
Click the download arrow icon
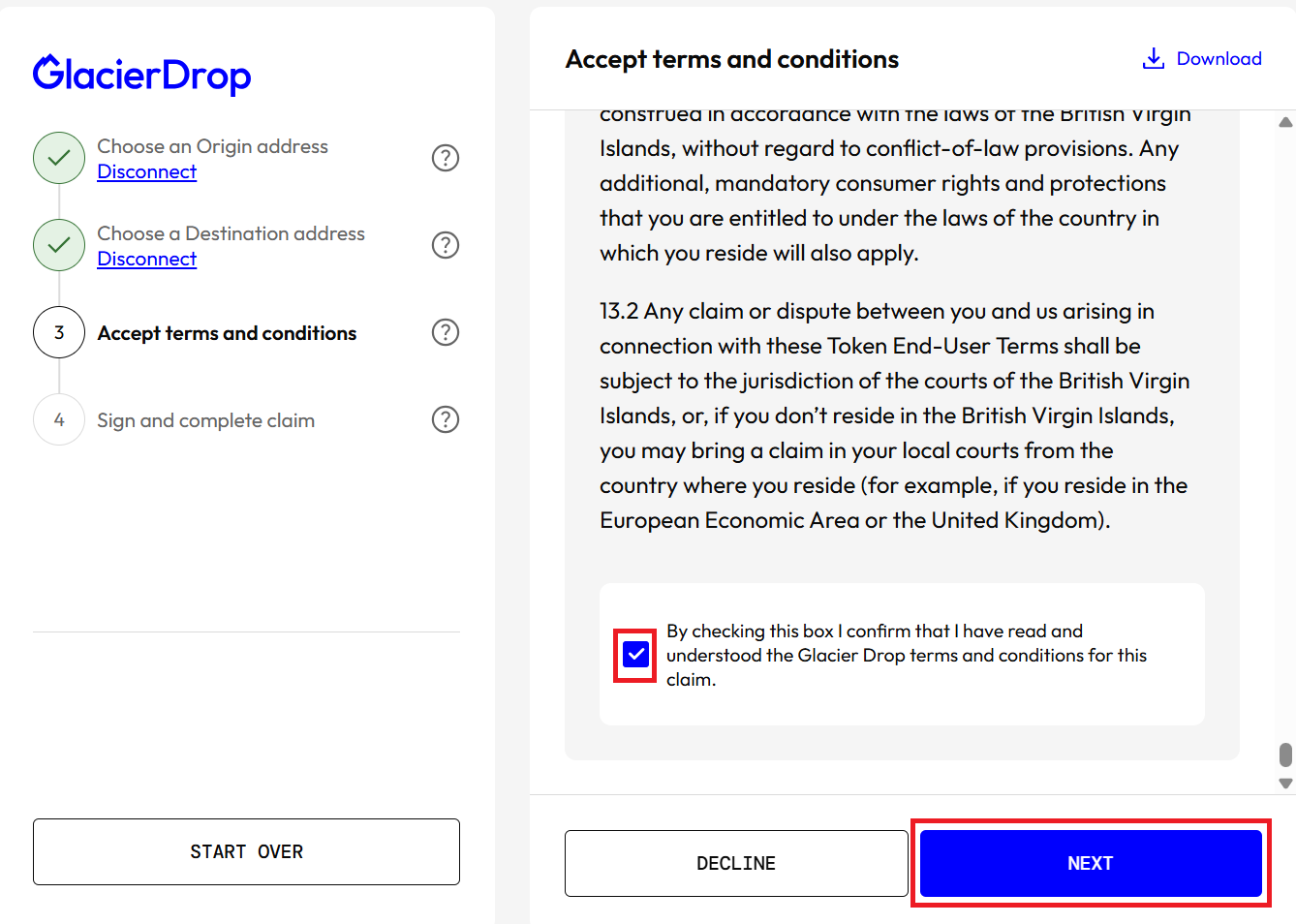1153,59
